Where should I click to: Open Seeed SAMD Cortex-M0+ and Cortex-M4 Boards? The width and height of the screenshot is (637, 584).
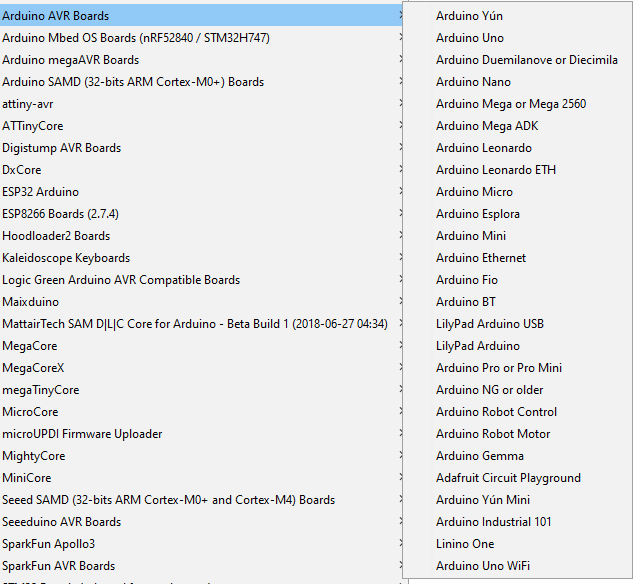pyautogui.click(x=202, y=500)
